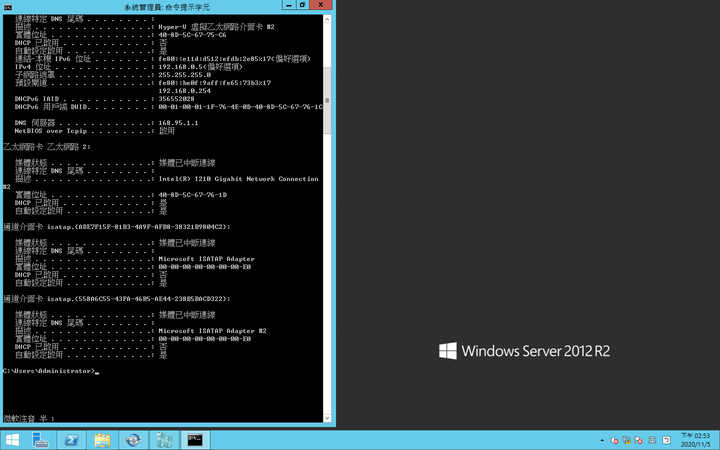Close the Command Prompt window
Screen dimensions: 720x450
pos(321,5)
